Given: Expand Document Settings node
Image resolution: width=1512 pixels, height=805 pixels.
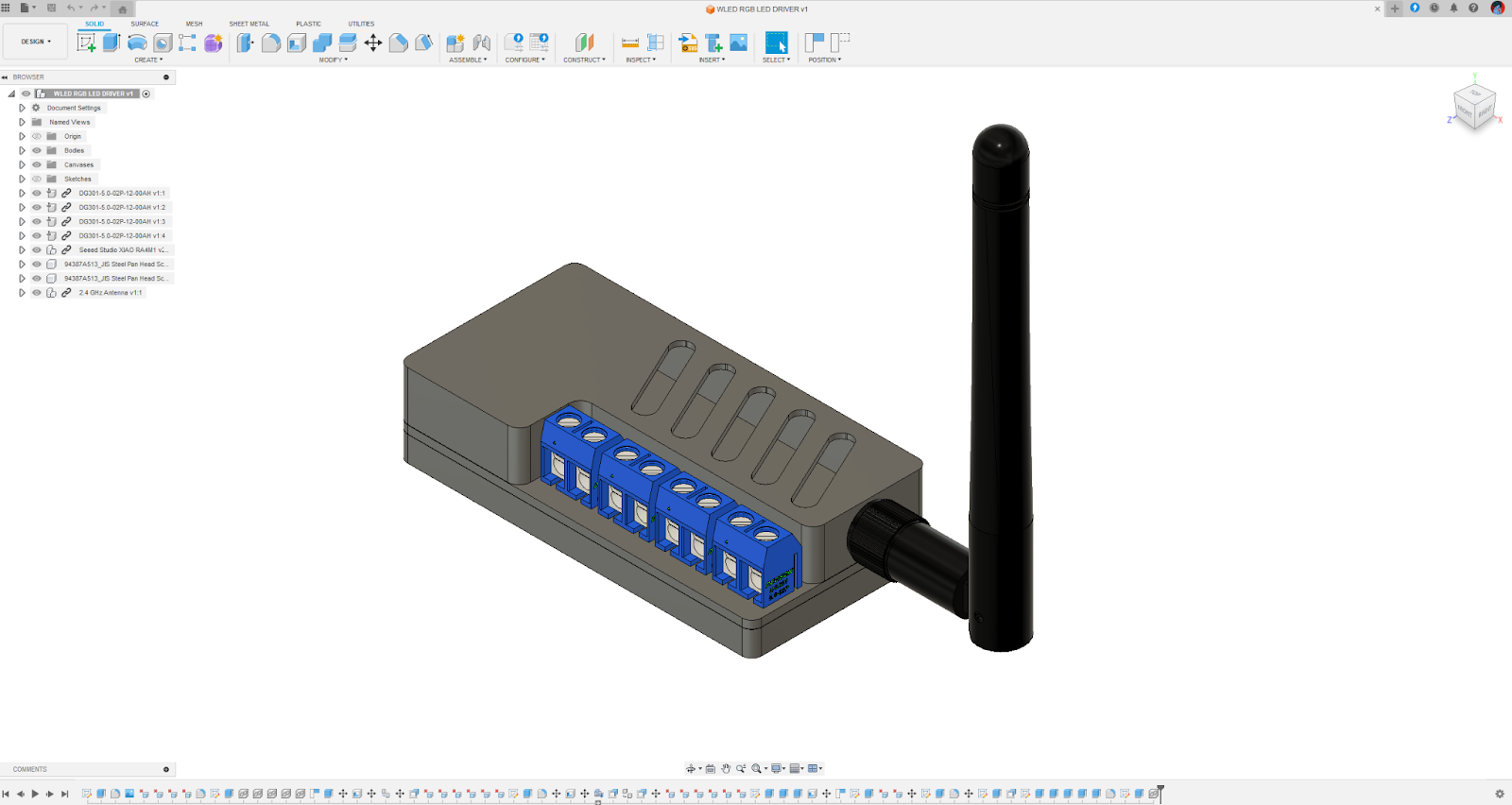Looking at the screenshot, I should pos(22,108).
